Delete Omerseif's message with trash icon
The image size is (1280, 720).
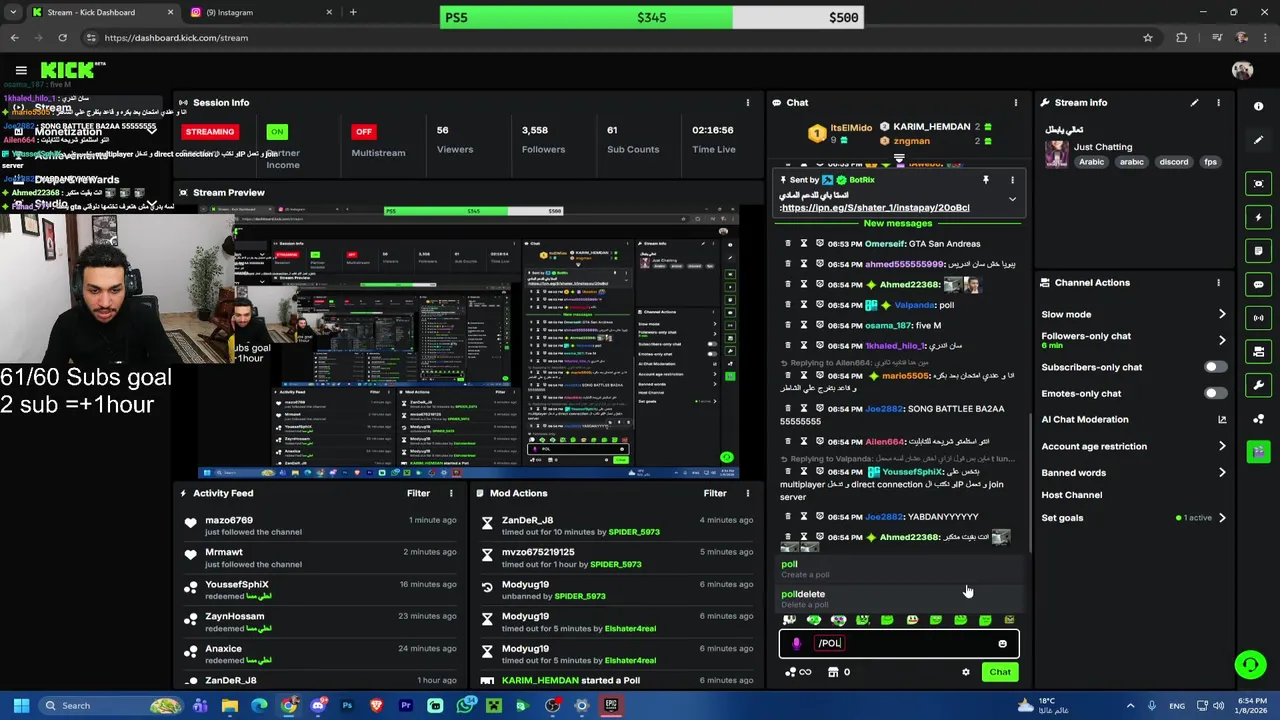787,243
